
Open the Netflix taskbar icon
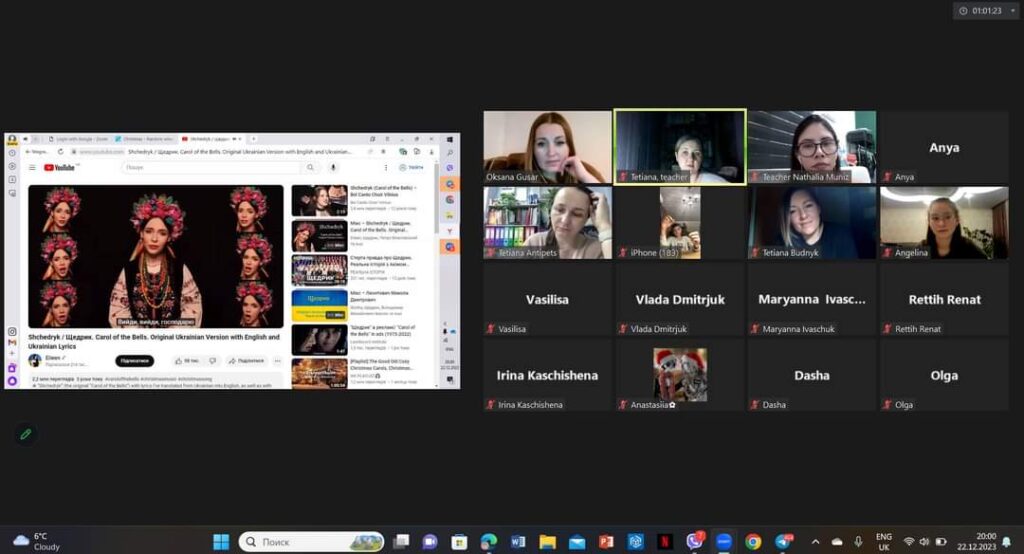pos(664,541)
